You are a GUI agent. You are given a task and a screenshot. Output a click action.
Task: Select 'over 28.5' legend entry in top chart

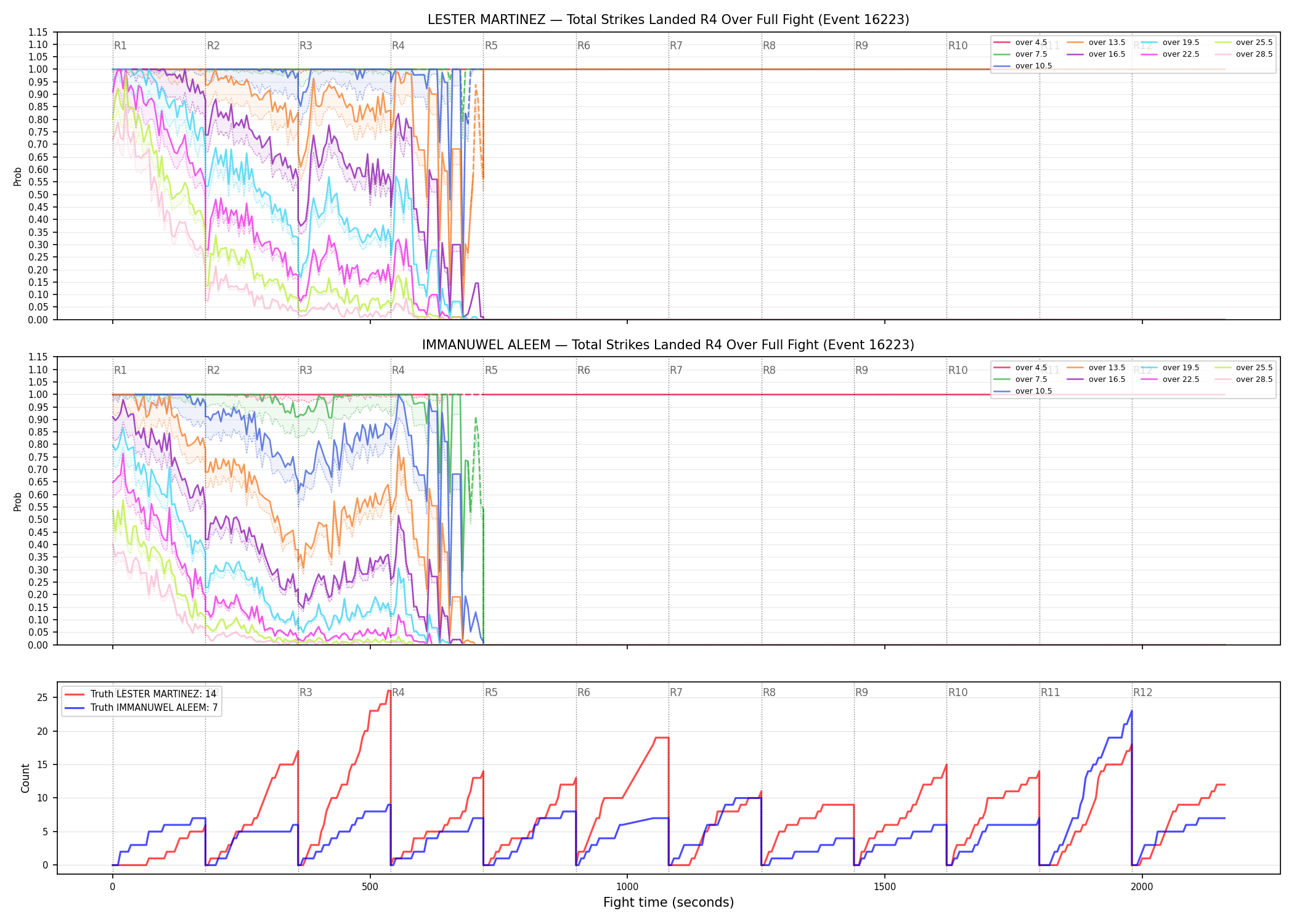[x=1243, y=54]
